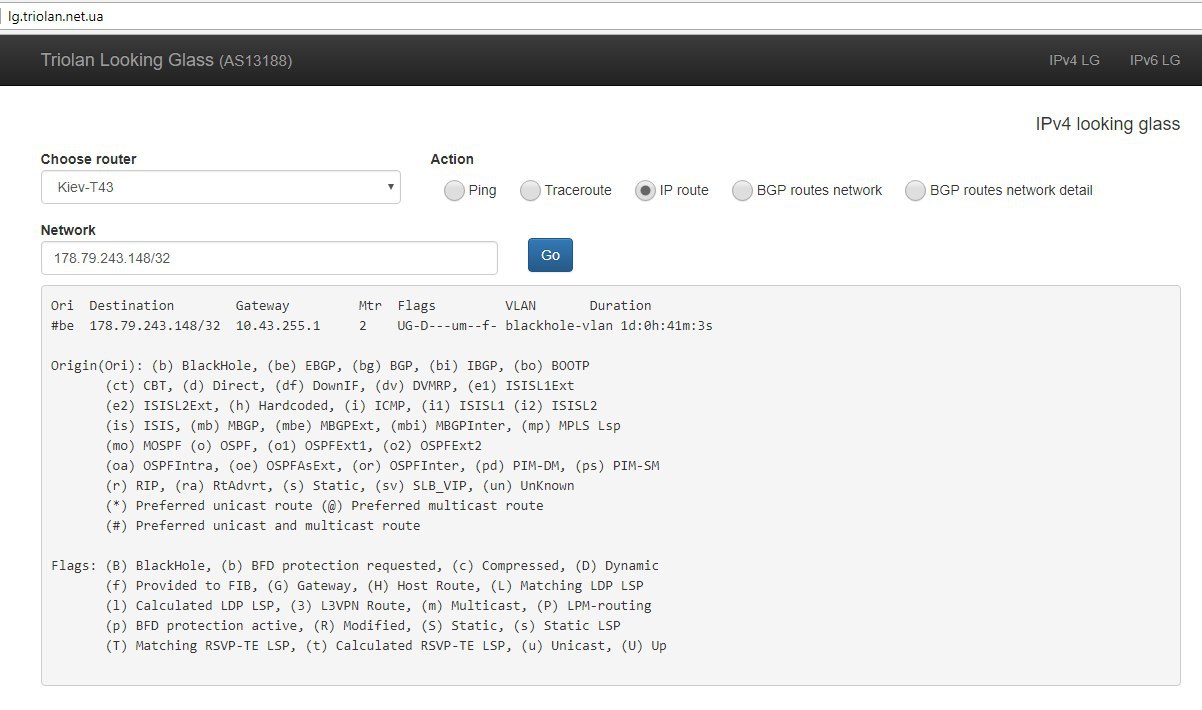The width and height of the screenshot is (1202, 710).
Task: Select the Ping radio button
Action: pyautogui.click(x=454, y=190)
